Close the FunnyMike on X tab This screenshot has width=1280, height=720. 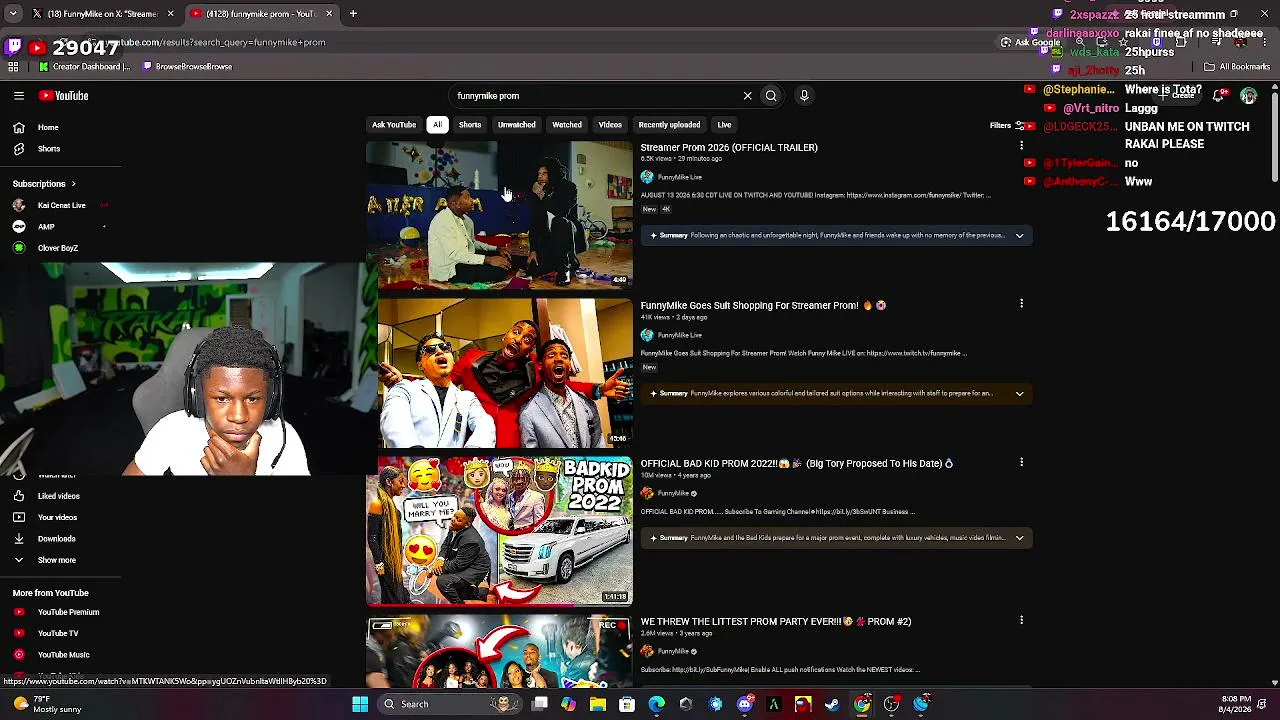[170, 14]
